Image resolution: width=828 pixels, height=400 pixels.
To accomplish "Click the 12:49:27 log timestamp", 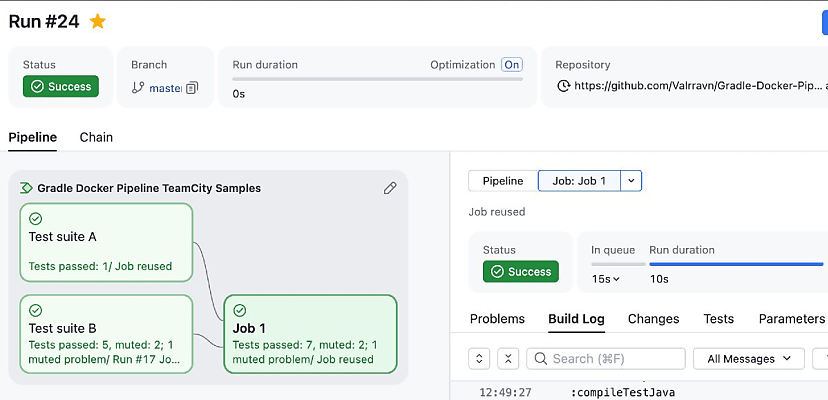I will [505, 392].
